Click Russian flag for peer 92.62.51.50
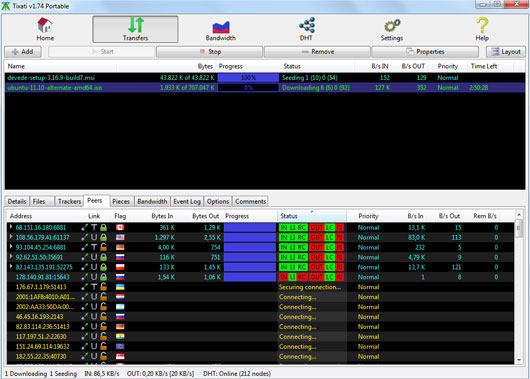530x379 pixels. pyautogui.click(x=120, y=257)
